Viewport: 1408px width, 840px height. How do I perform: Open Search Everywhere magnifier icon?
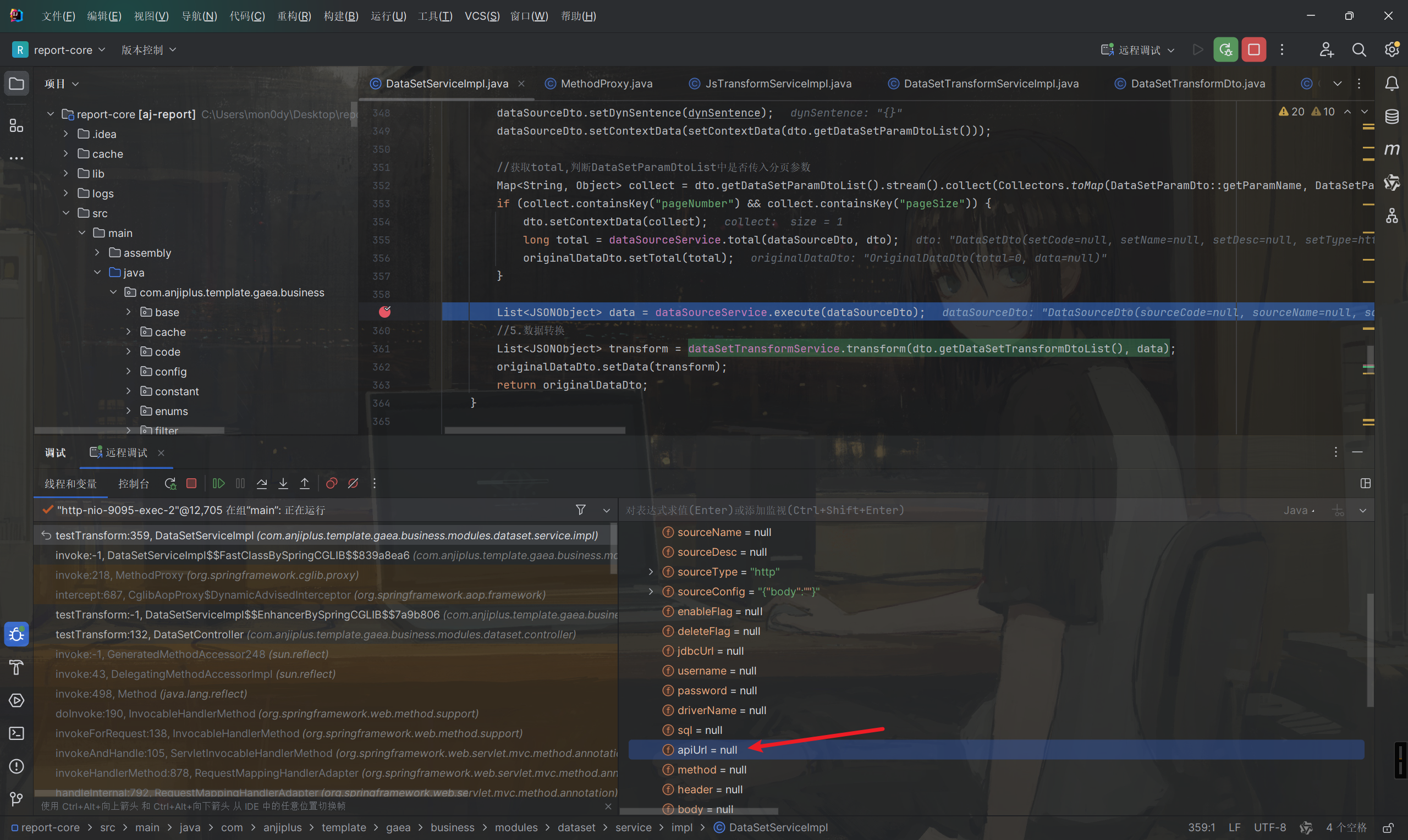pos(1358,50)
